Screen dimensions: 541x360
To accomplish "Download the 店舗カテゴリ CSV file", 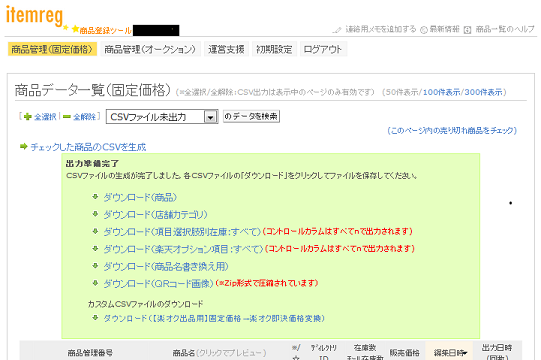I will (x=156, y=215).
